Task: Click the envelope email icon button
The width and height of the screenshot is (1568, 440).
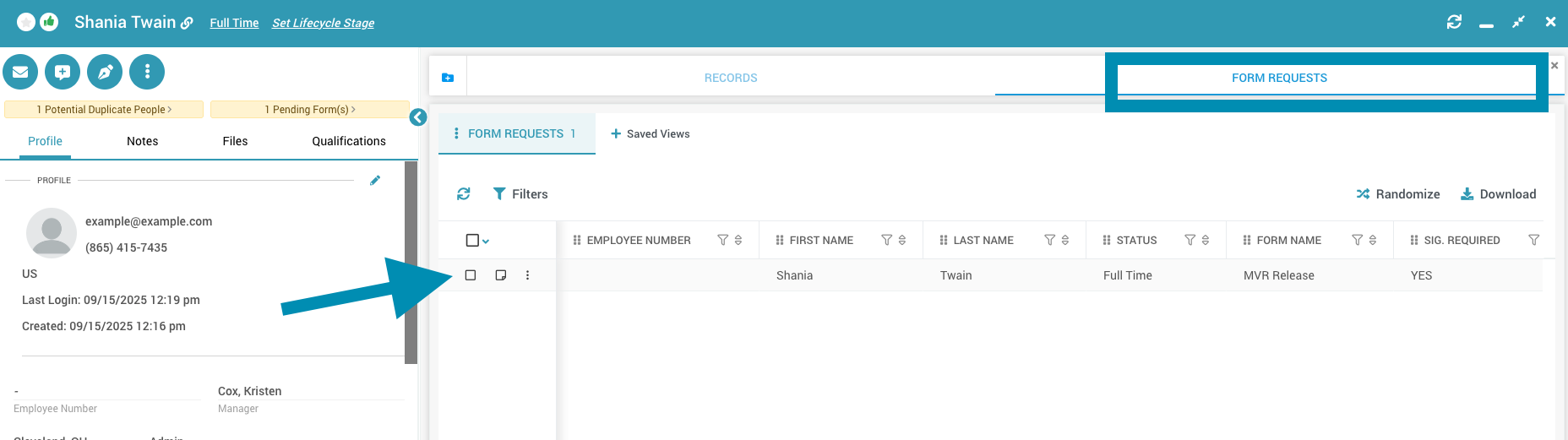Action: (20, 72)
